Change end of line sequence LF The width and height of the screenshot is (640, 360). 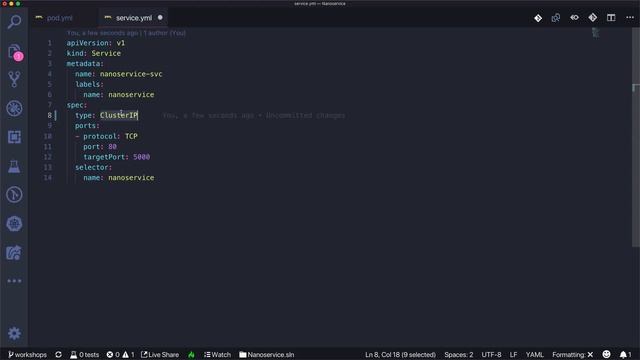(x=513, y=355)
